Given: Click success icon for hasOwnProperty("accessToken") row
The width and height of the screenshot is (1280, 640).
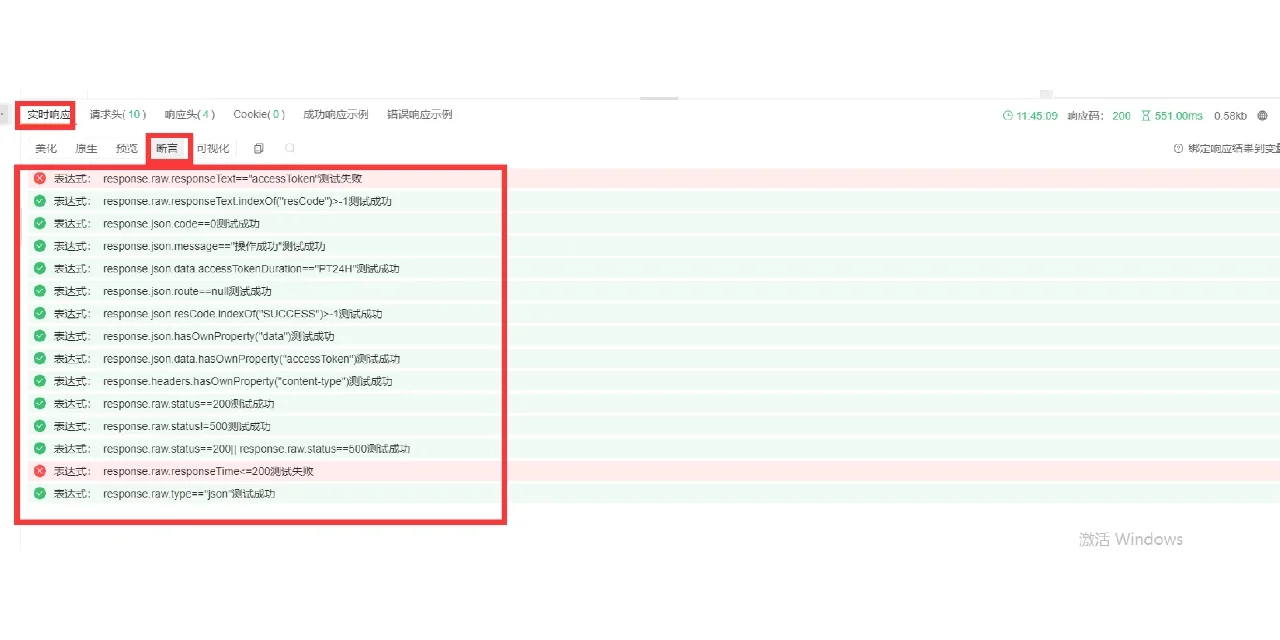Looking at the screenshot, I should 40,358.
